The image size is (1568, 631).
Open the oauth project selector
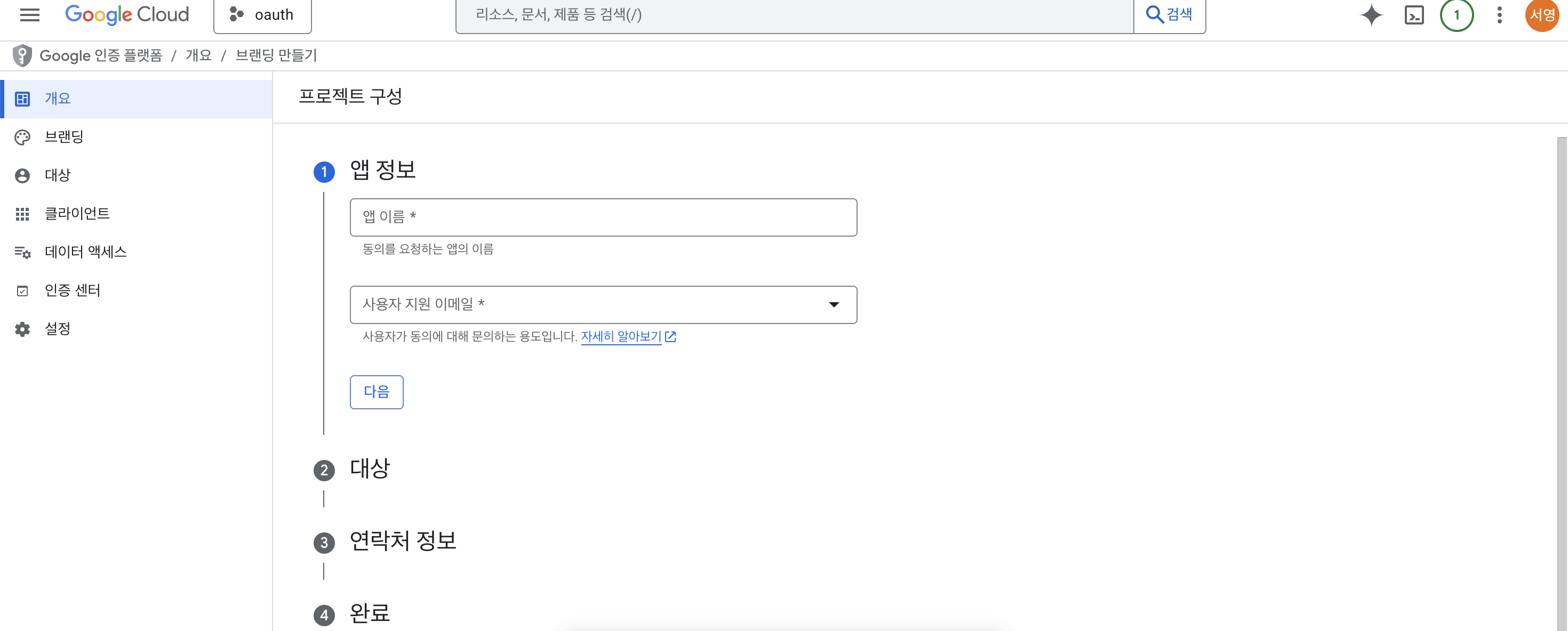pyautogui.click(x=262, y=14)
